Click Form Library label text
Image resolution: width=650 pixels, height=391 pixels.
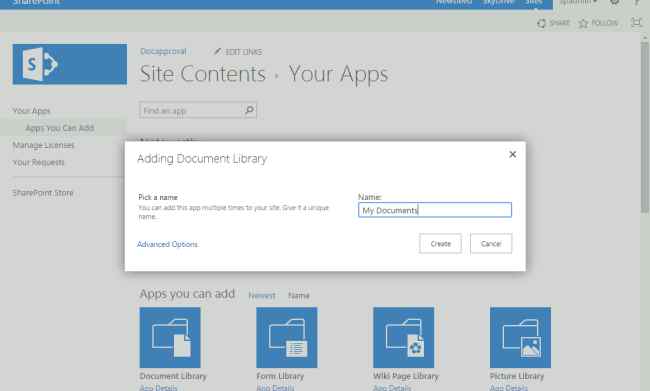[x=280, y=376]
